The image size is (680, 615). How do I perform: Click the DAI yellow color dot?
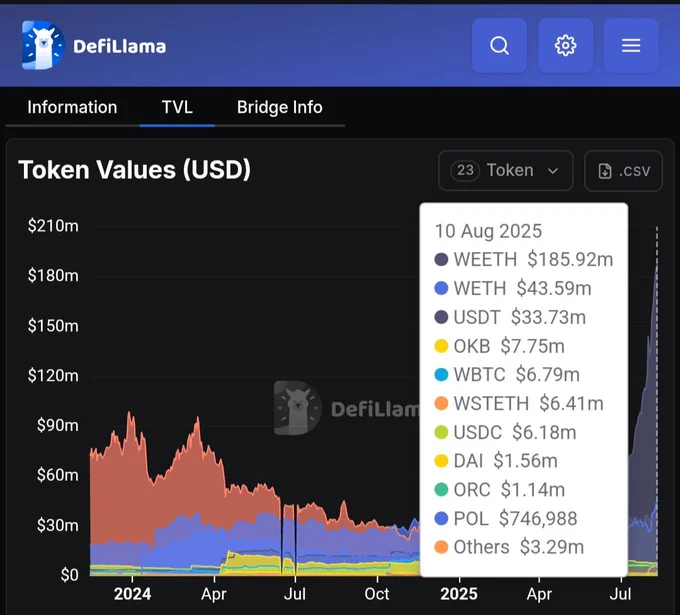tap(441, 461)
